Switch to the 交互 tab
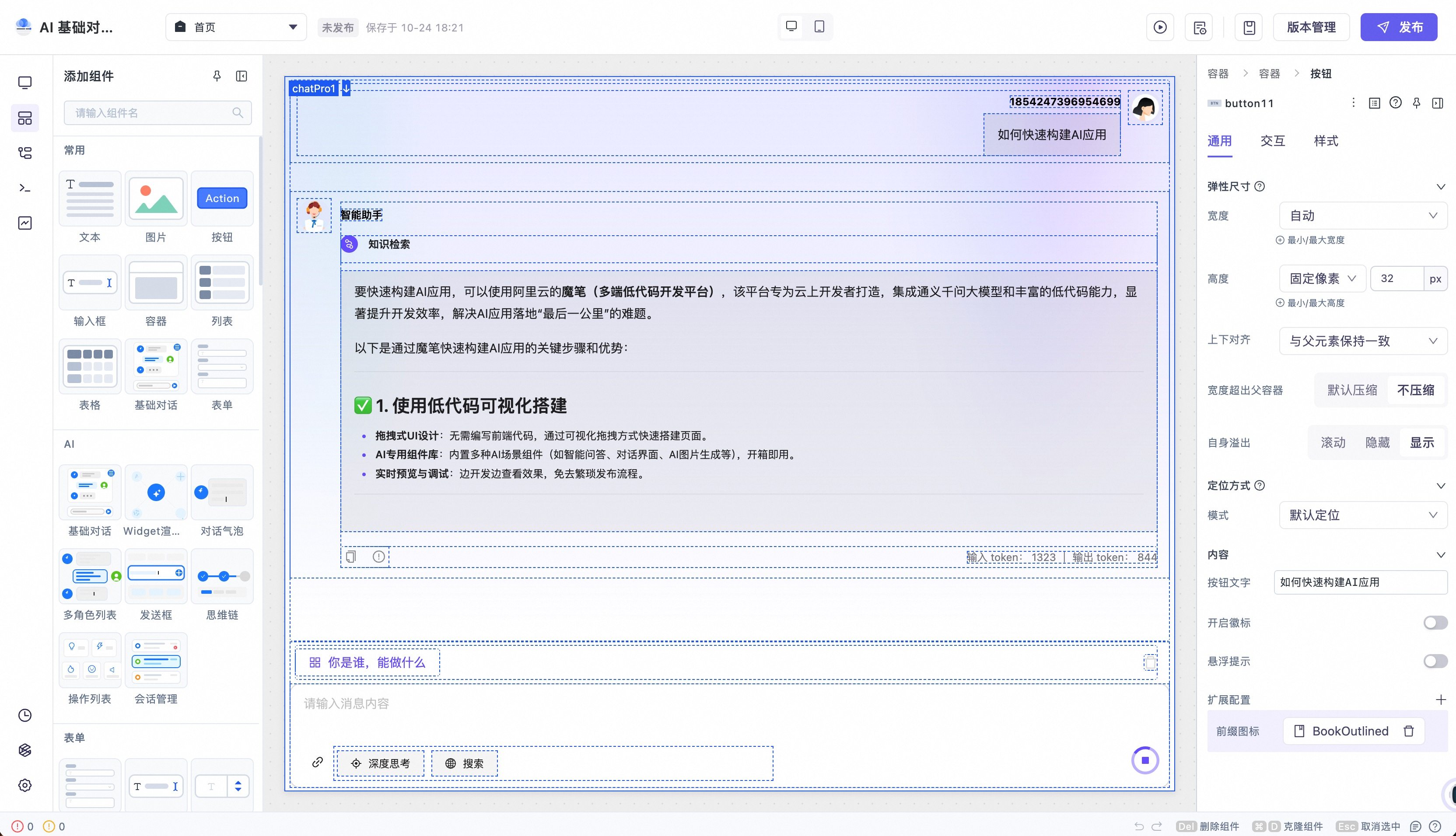This screenshot has width=1456, height=836. (1272, 141)
